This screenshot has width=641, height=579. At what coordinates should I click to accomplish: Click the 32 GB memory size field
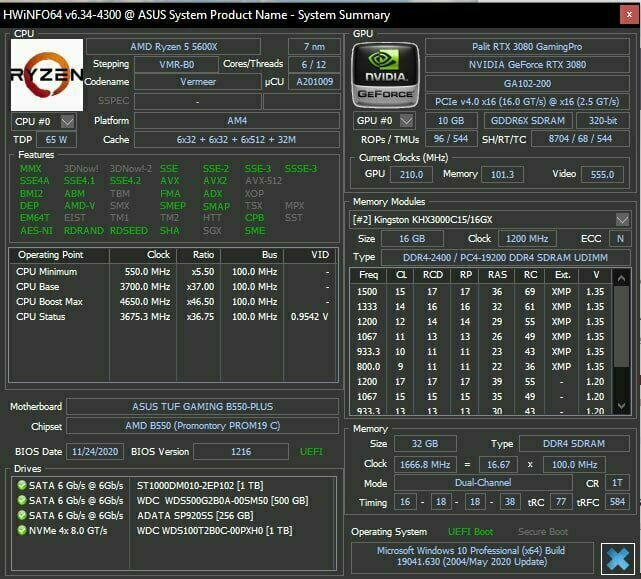pos(425,444)
